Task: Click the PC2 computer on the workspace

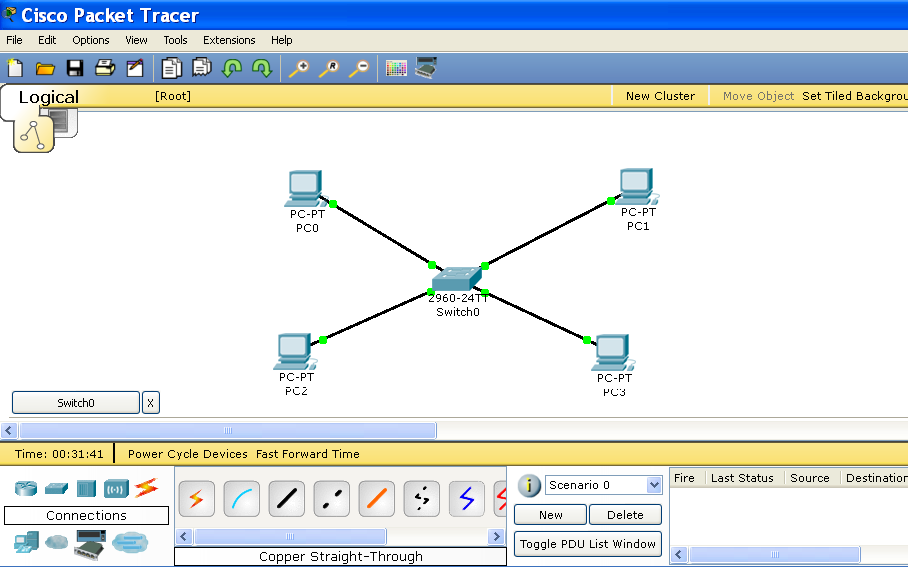Action: pyautogui.click(x=294, y=352)
